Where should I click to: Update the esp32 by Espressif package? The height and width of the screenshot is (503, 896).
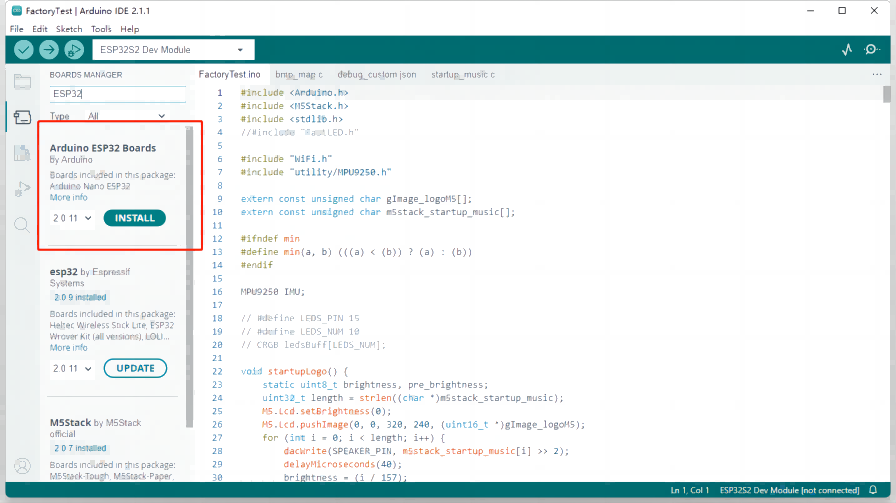135,368
